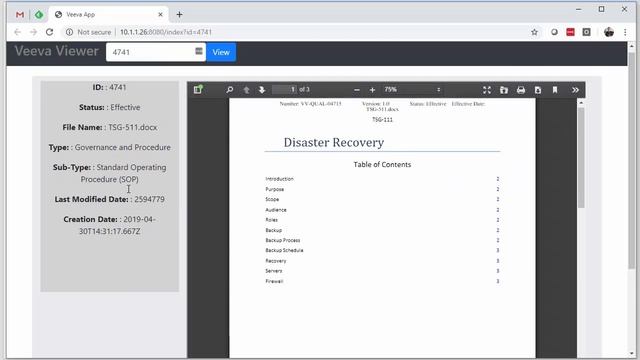Open a file in the PDF viewer
Image resolution: width=640 pixels, height=360 pixels.
(504, 90)
